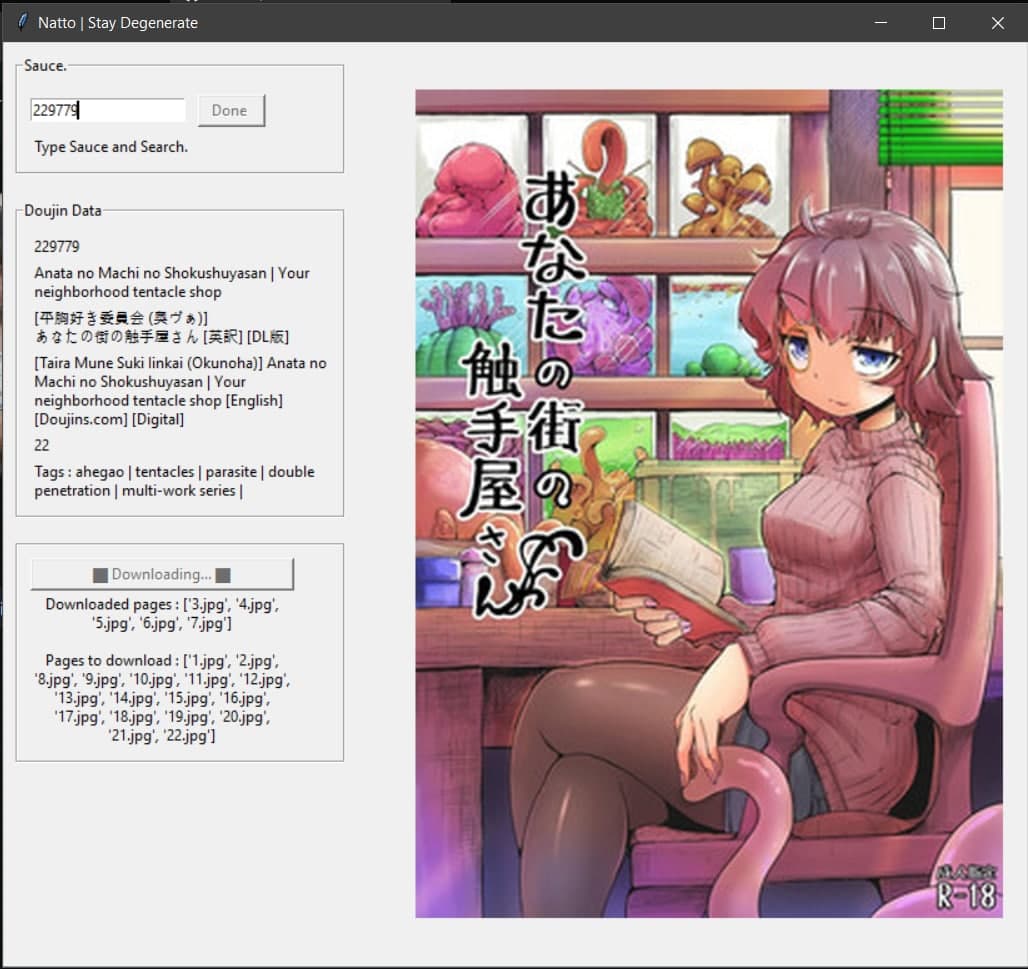Click the 'Downloaded pages' list text

[162, 614]
